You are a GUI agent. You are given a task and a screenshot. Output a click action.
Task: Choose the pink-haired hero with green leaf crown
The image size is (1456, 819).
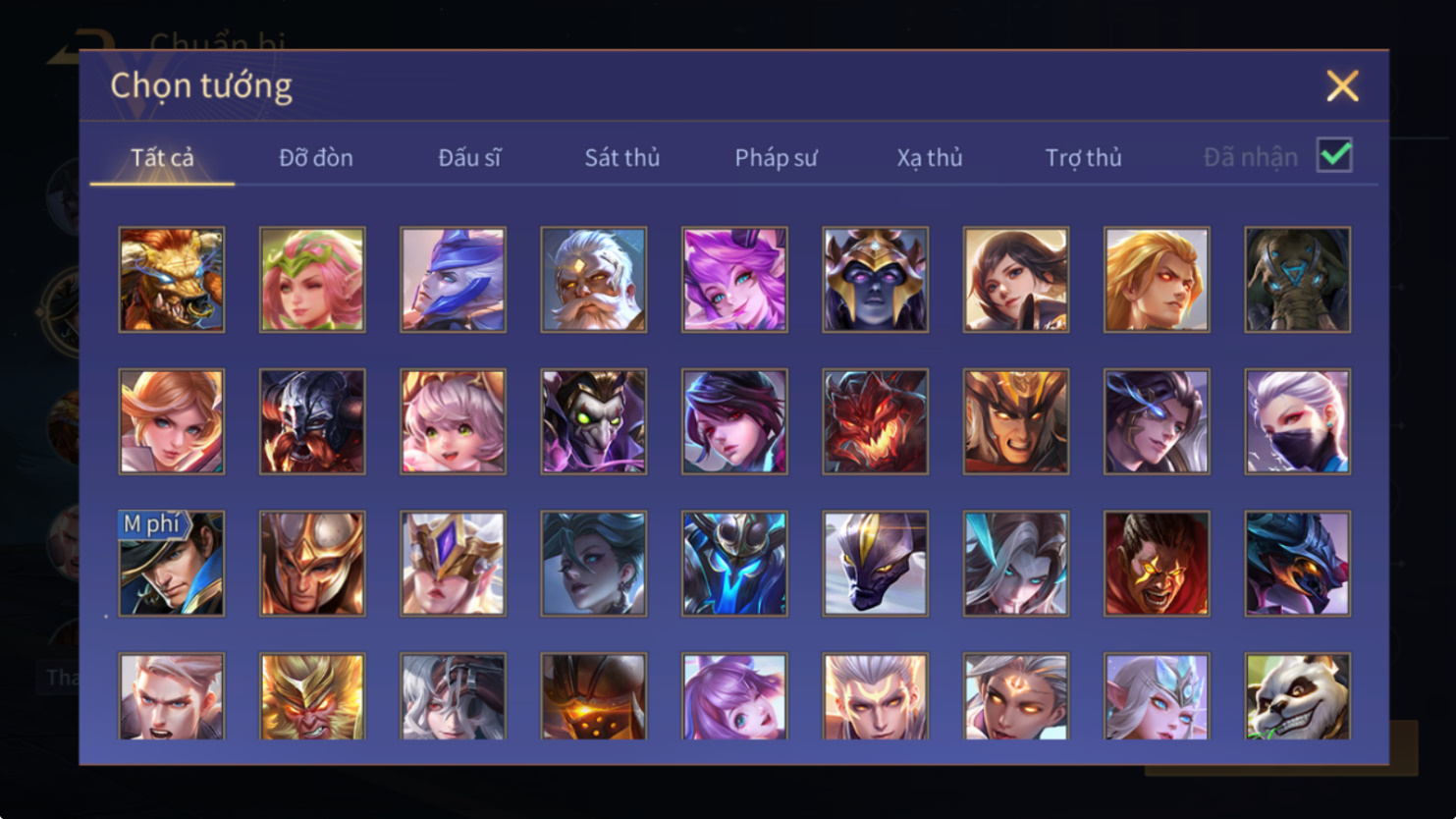coord(312,280)
